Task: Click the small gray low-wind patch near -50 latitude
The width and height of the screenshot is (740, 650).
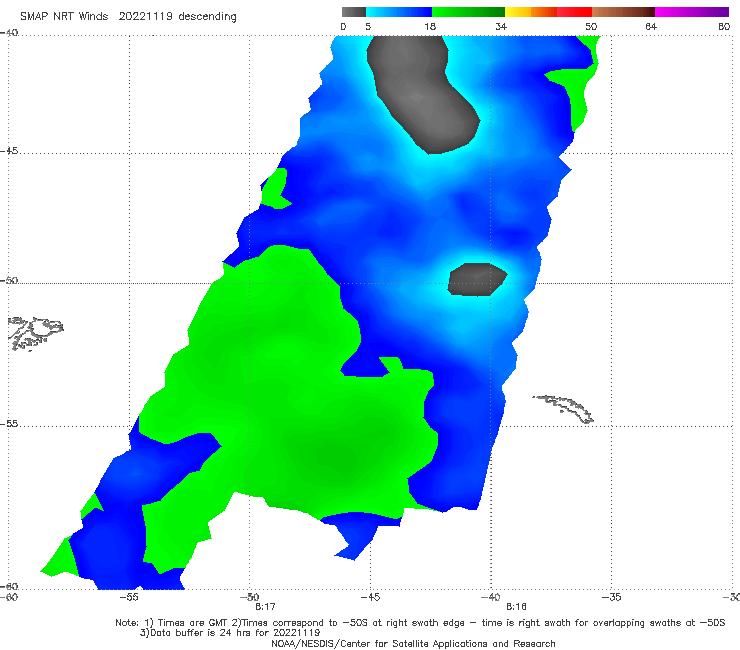Action: (477, 279)
